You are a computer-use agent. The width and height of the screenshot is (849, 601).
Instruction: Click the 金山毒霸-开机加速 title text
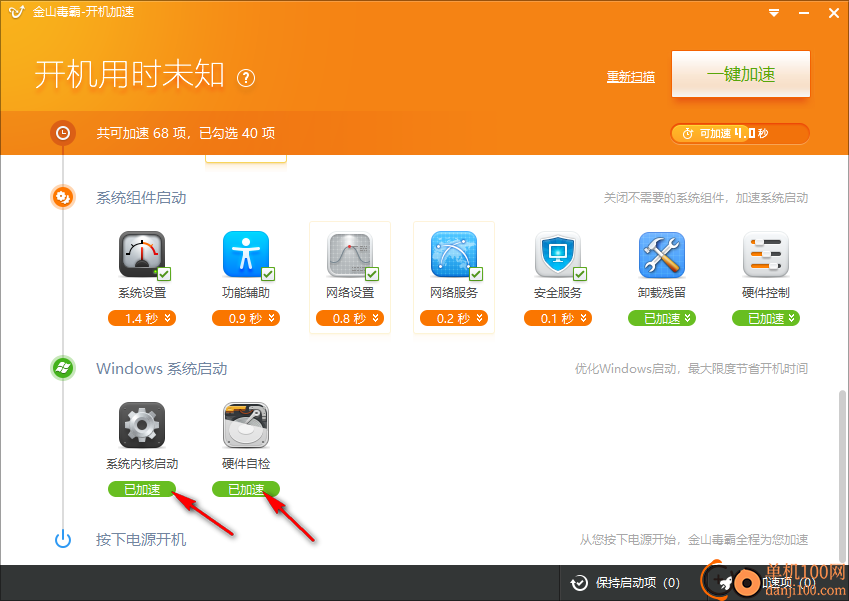pos(83,12)
